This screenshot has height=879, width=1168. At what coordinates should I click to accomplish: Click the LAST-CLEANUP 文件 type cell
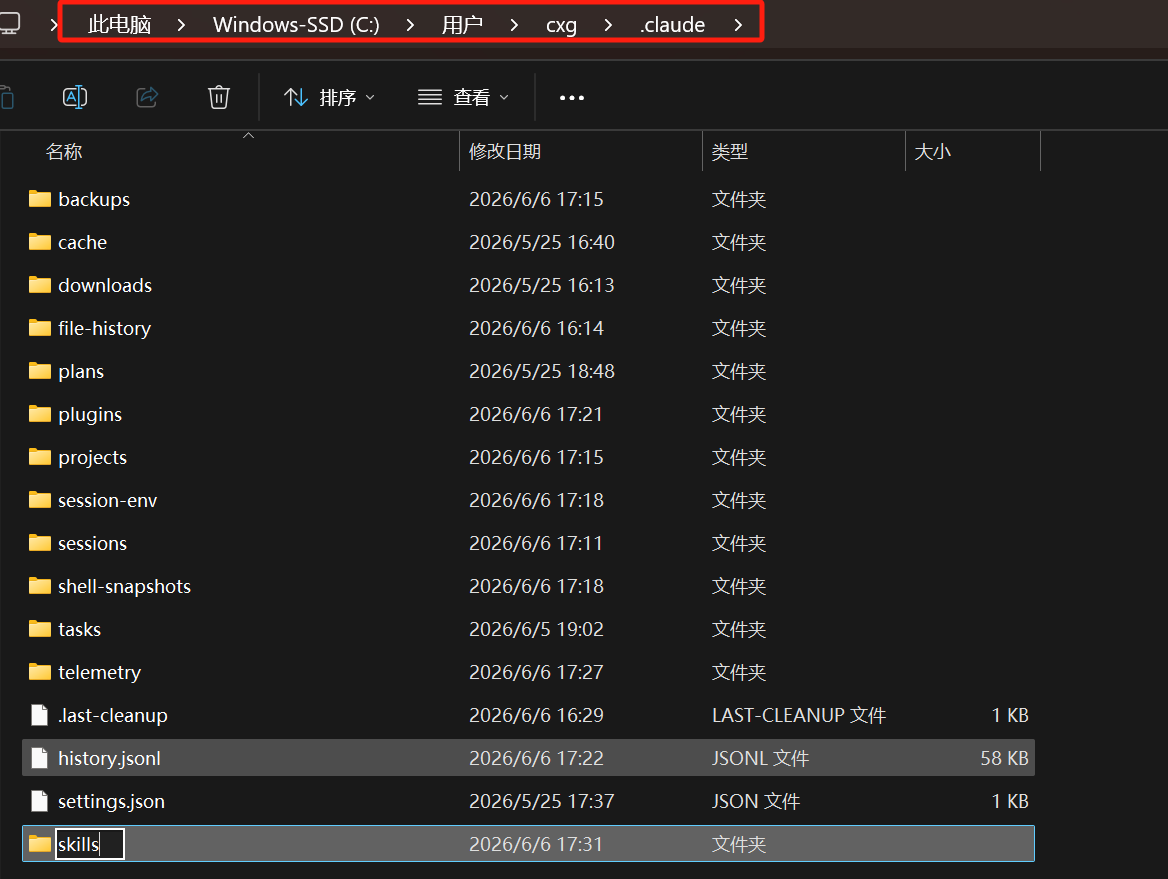point(799,716)
